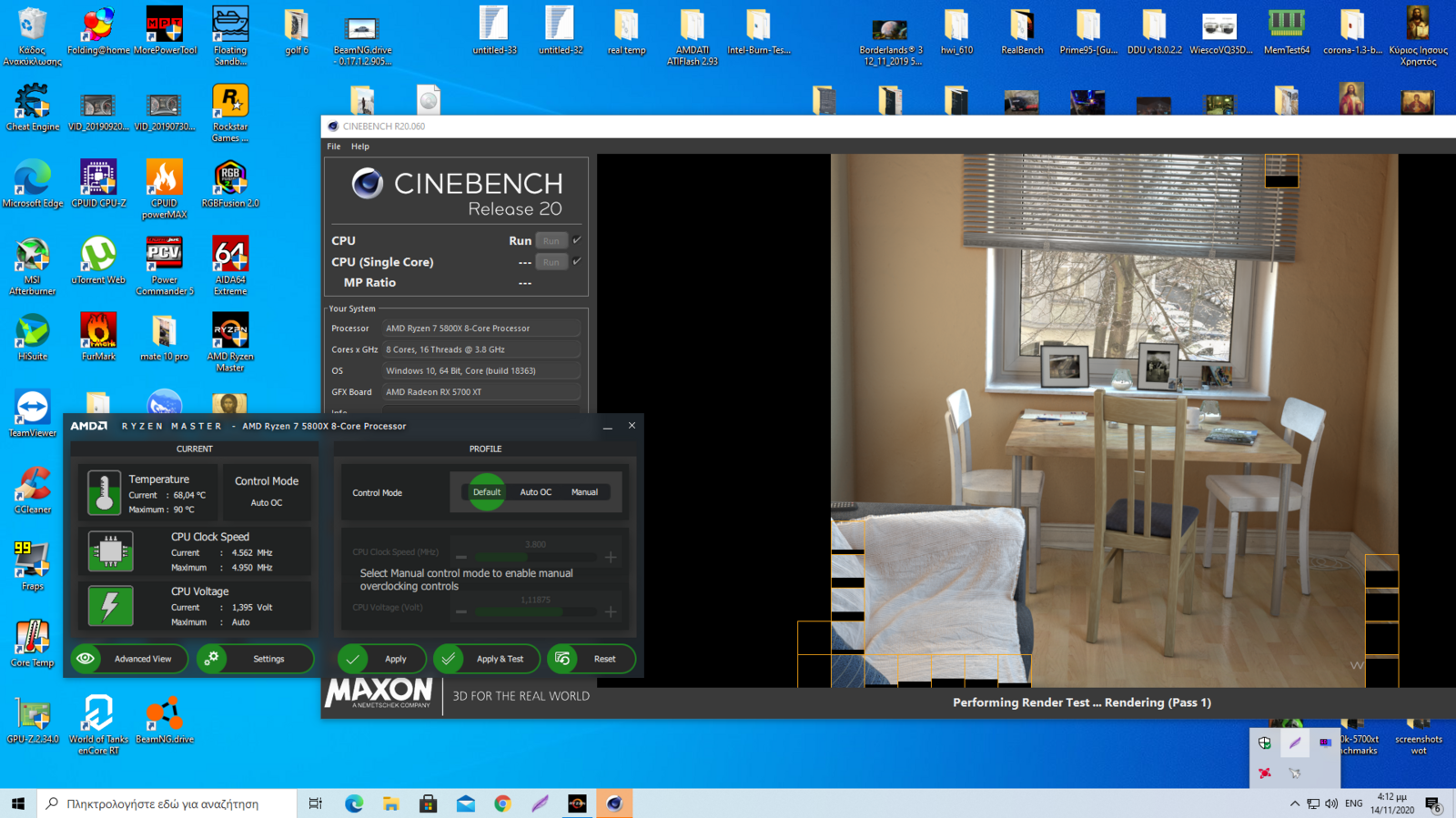Open Folding@home desktop icon
This screenshot has width=1456, height=818.
[98, 32]
